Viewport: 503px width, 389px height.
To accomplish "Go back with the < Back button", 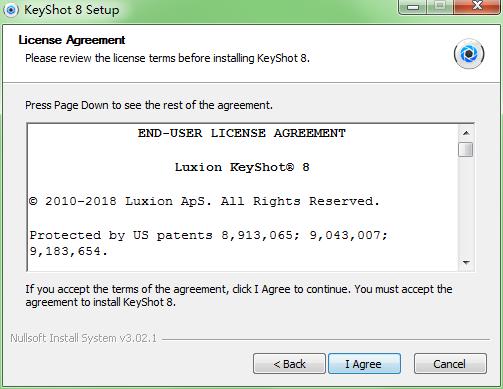I will [x=289, y=364].
